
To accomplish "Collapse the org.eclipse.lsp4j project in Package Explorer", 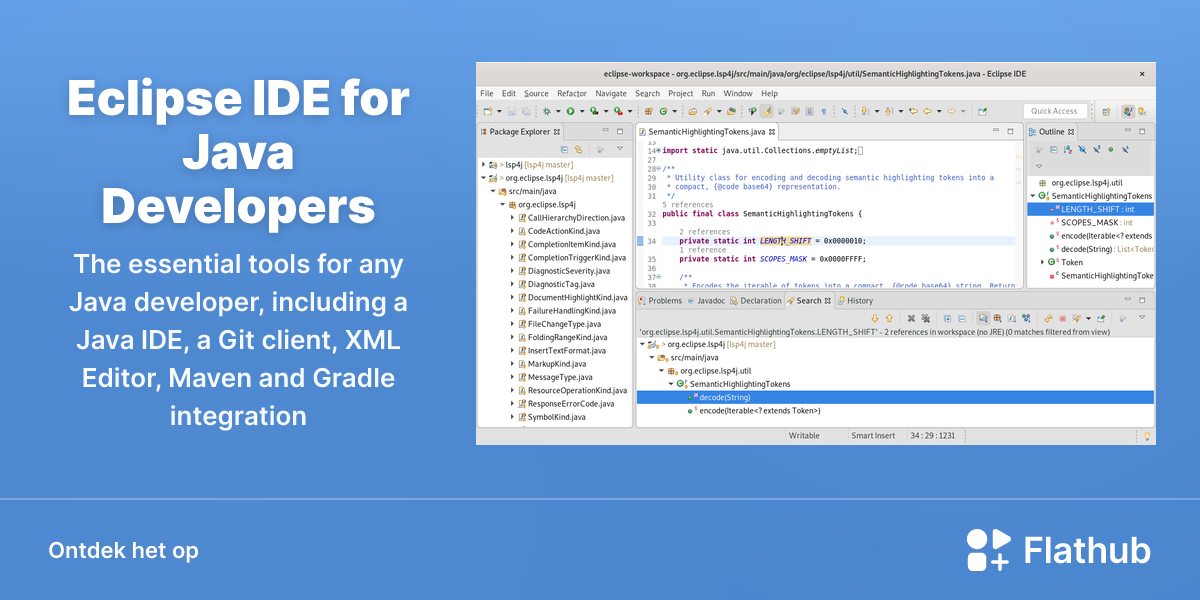I will coord(483,177).
